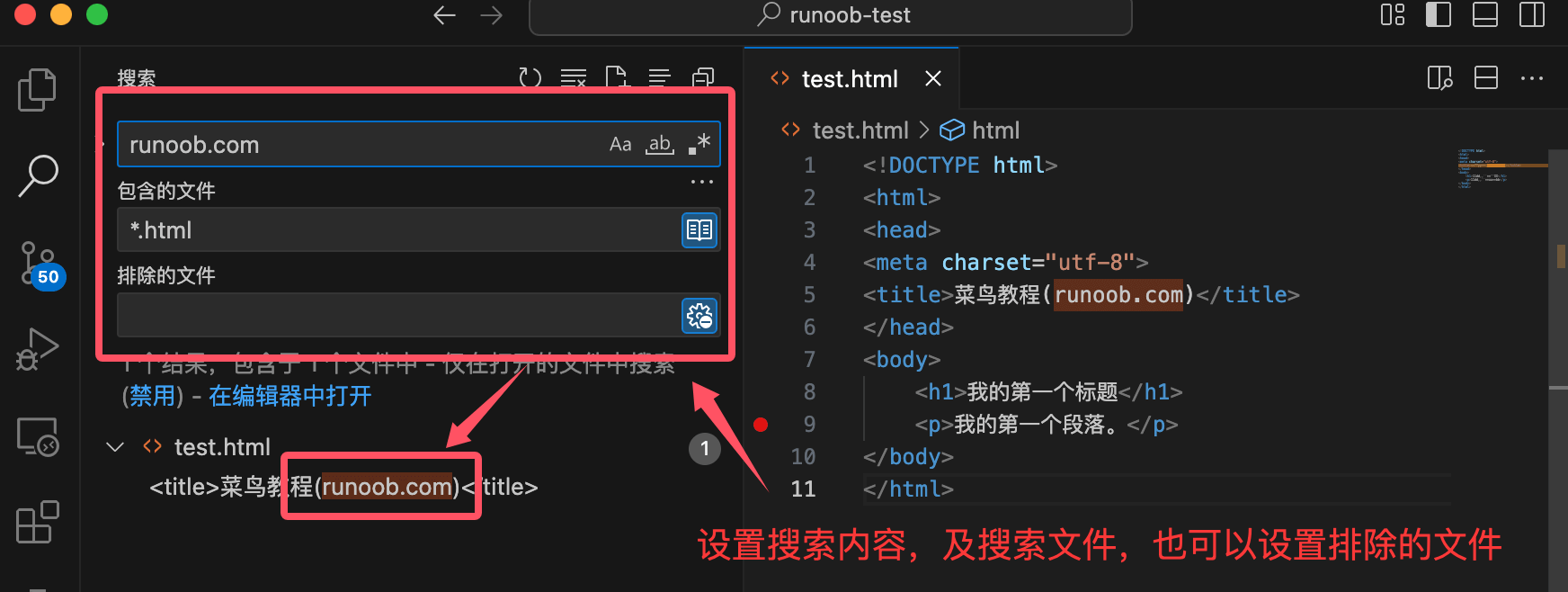
Task: Go back with the navigation arrow
Action: coord(444,15)
